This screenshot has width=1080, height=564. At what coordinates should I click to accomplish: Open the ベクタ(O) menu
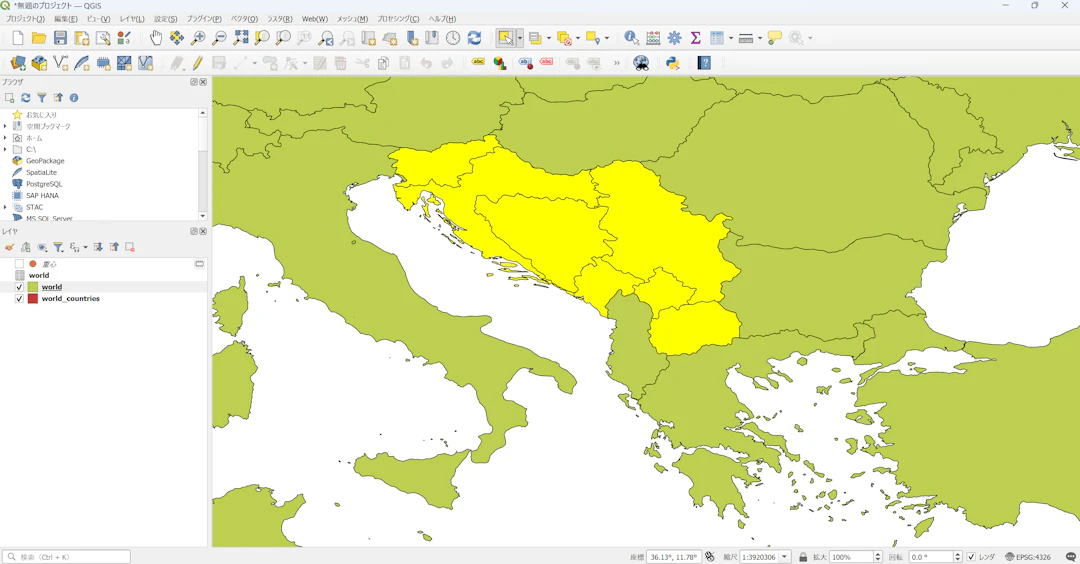tap(244, 19)
